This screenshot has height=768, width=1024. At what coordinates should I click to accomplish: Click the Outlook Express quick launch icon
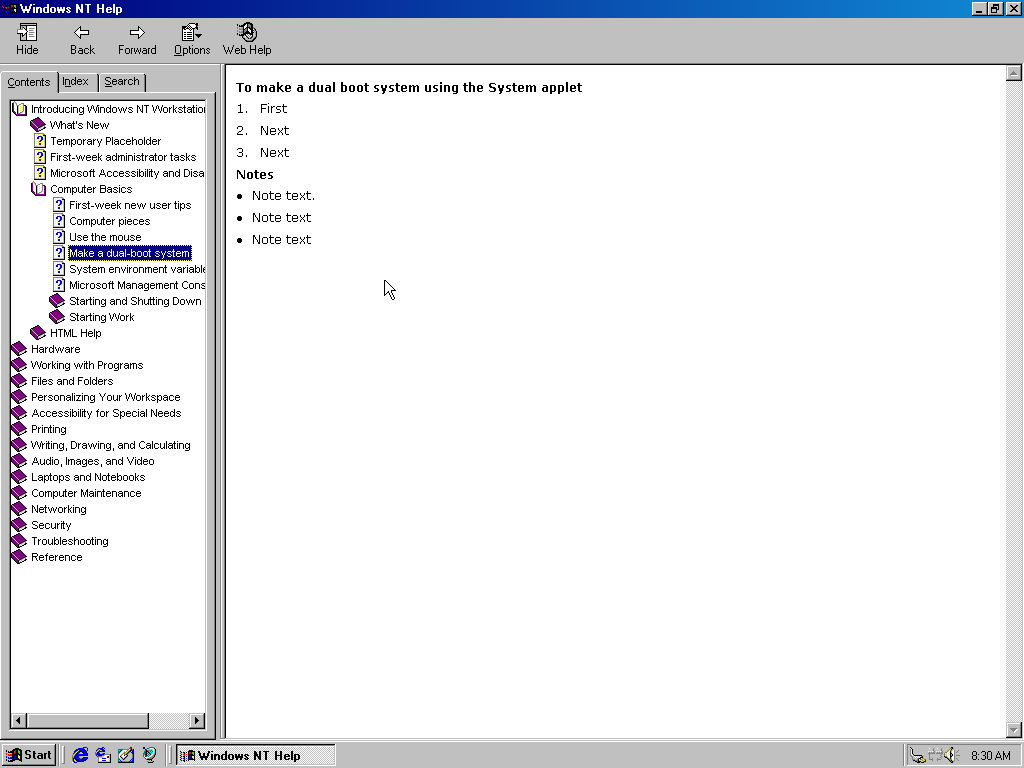pos(103,755)
